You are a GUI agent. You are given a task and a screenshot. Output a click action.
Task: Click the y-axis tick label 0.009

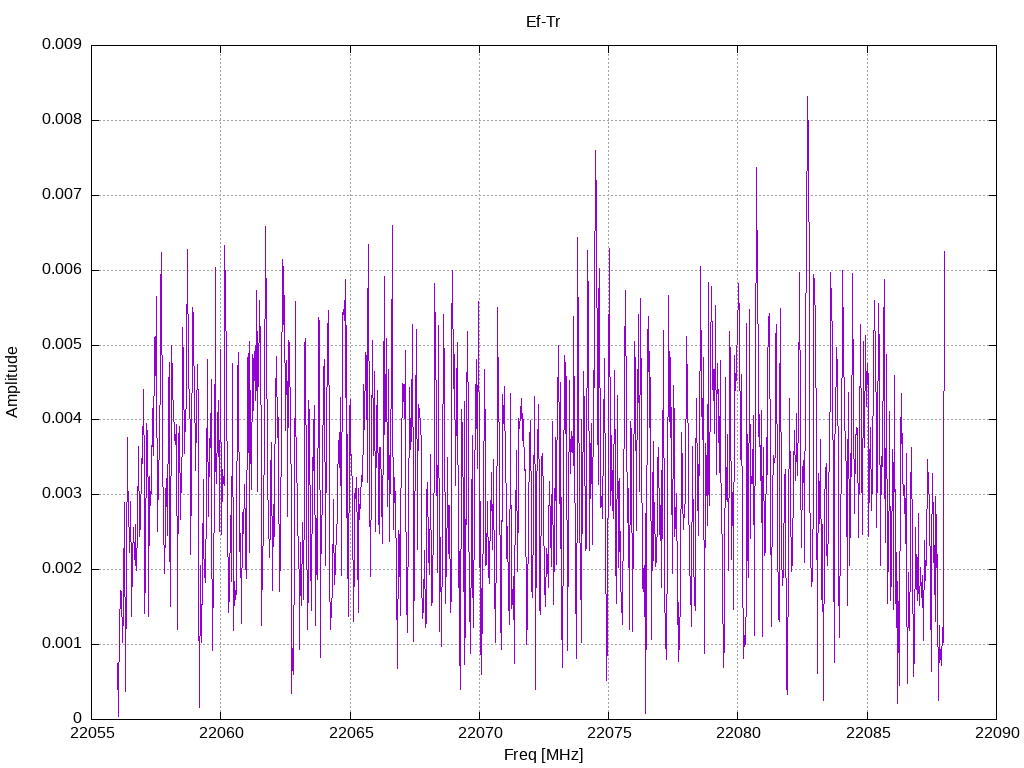62,44
